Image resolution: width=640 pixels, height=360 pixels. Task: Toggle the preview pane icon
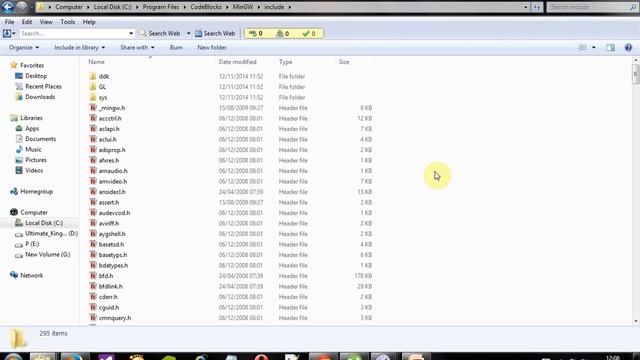610,48
